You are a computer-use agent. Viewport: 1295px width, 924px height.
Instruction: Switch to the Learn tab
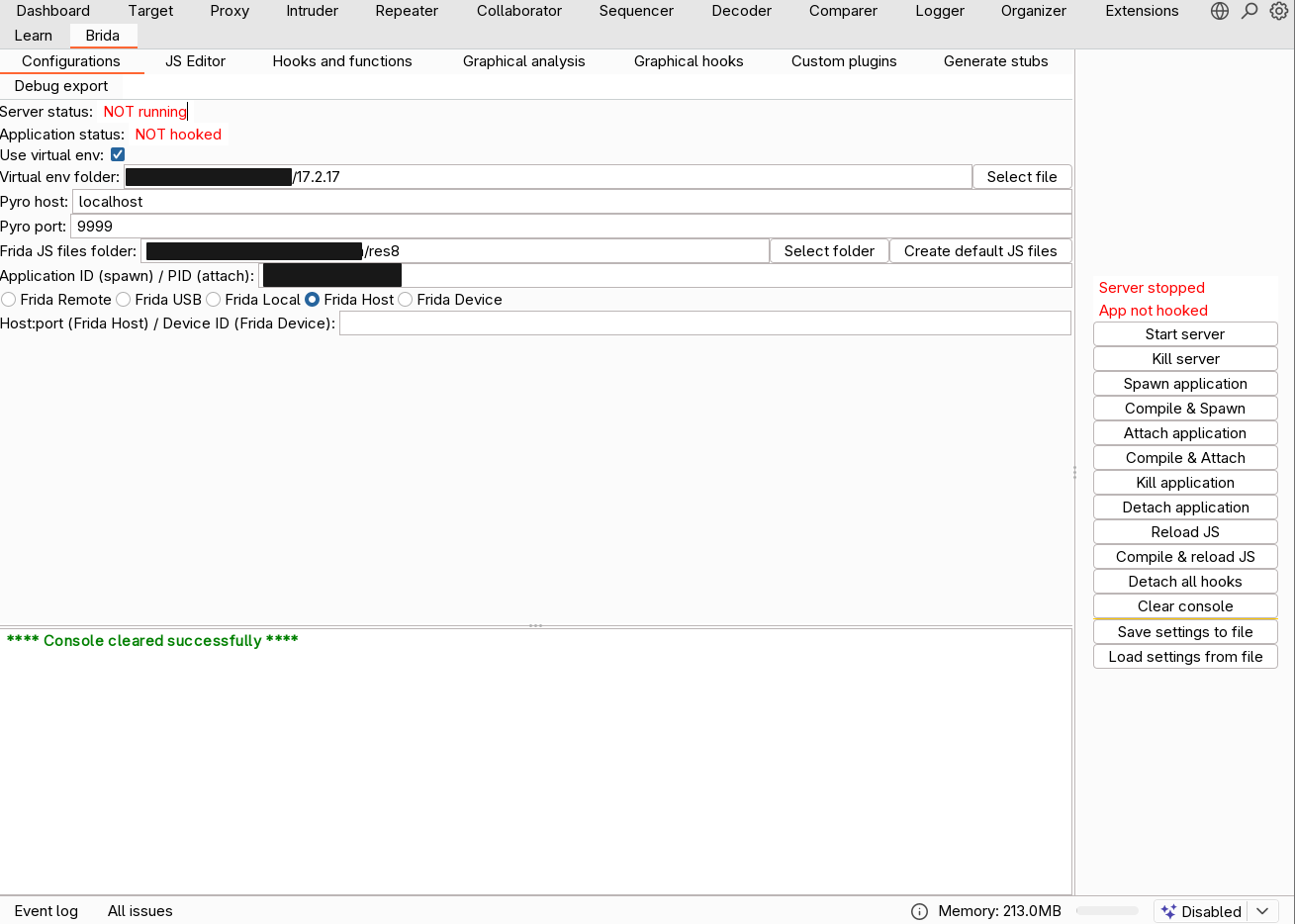click(x=34, y=36)
